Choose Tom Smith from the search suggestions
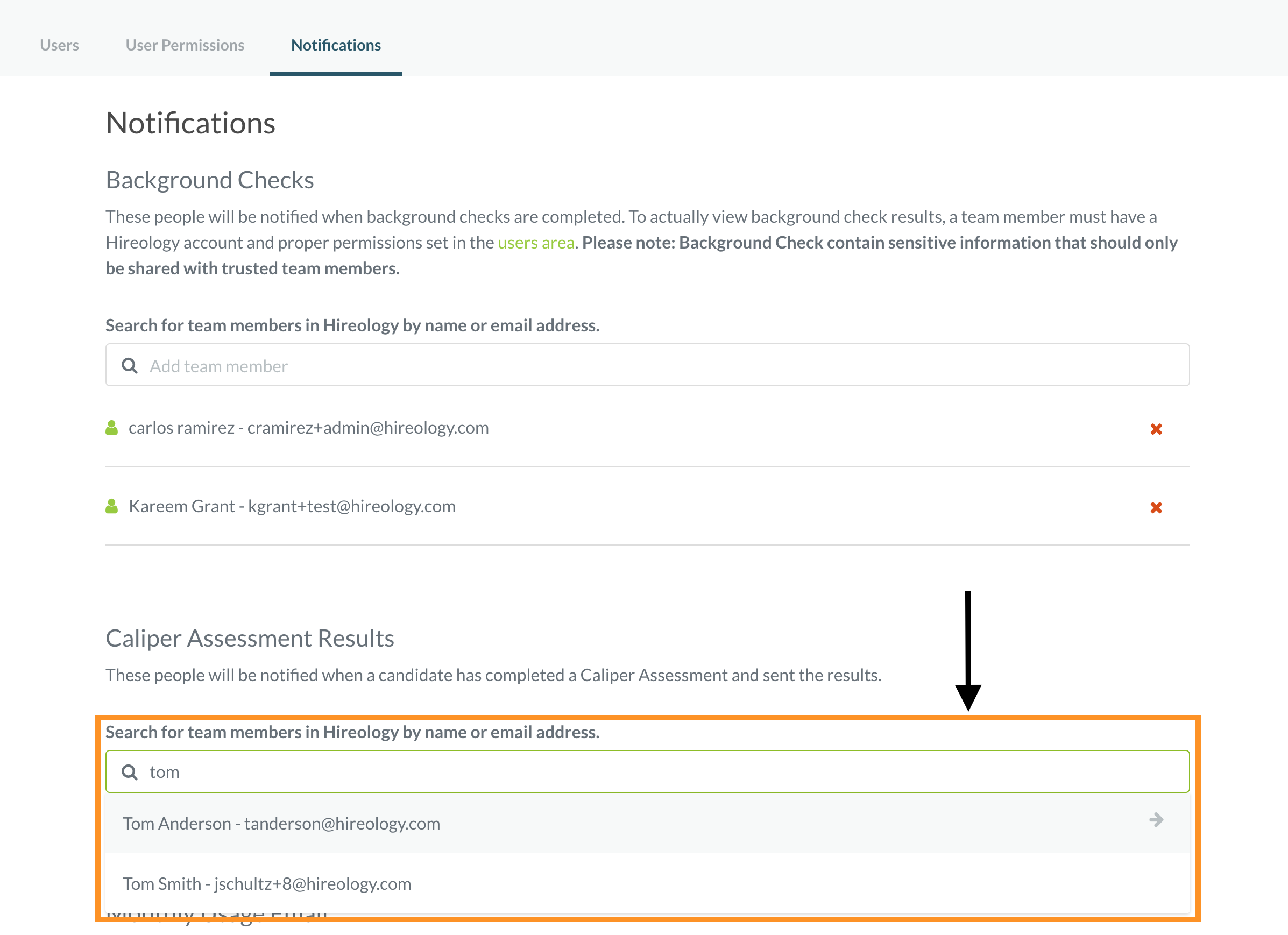This screenshot has width=1288, height=935. (267, 884)
